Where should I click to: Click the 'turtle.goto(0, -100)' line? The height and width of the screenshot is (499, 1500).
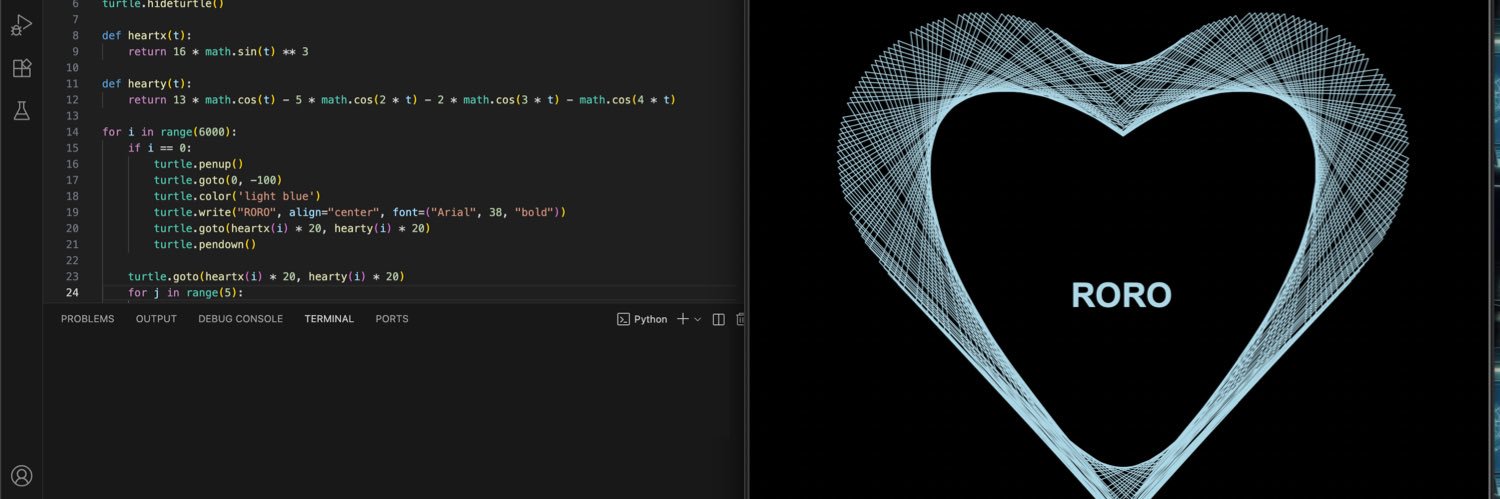[218, 180]
